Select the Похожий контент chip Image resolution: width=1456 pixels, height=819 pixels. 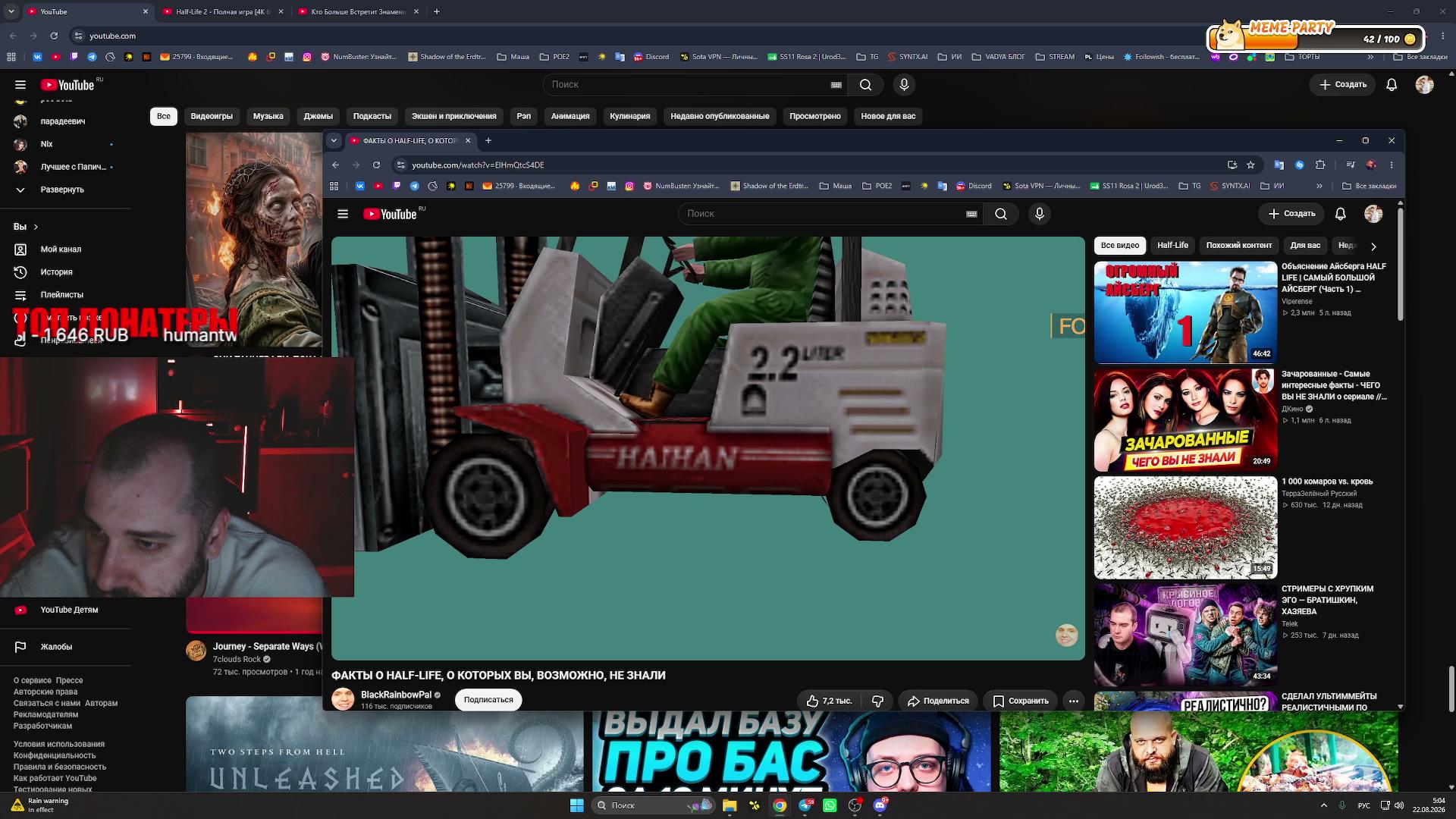(1239, 246)
